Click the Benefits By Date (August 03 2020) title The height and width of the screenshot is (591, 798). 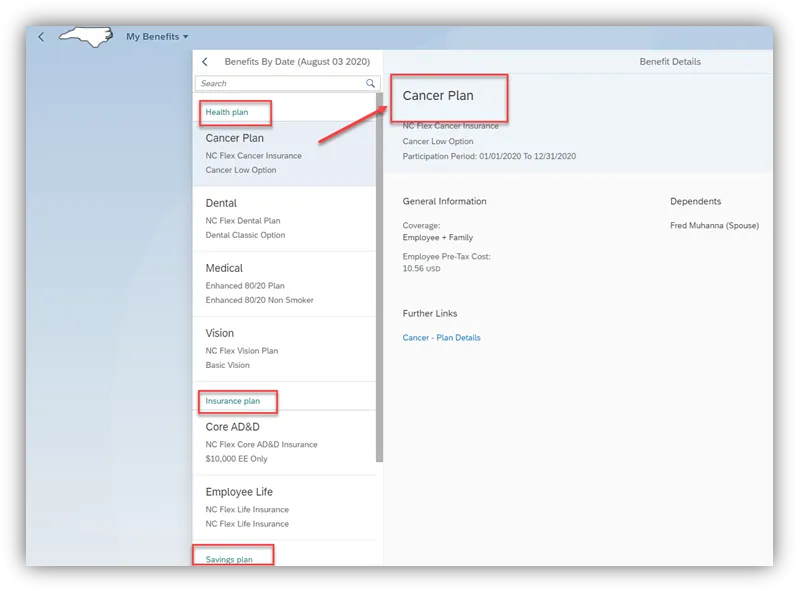(297, 62)
